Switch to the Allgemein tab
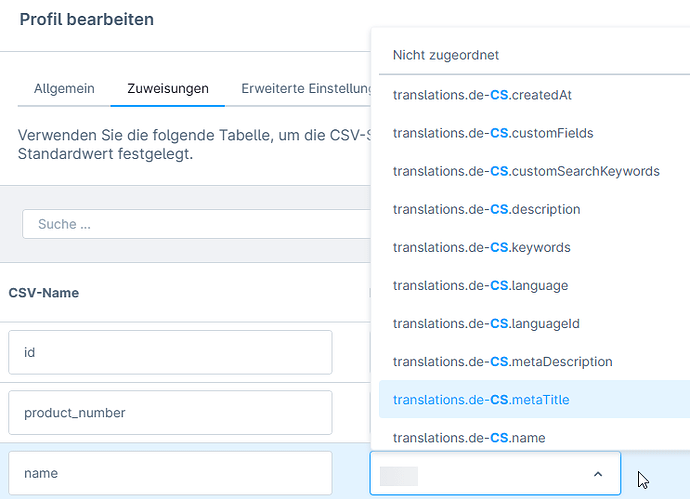Image resolution: width=690 pixels, height=499 pixels. pos(64,88)
